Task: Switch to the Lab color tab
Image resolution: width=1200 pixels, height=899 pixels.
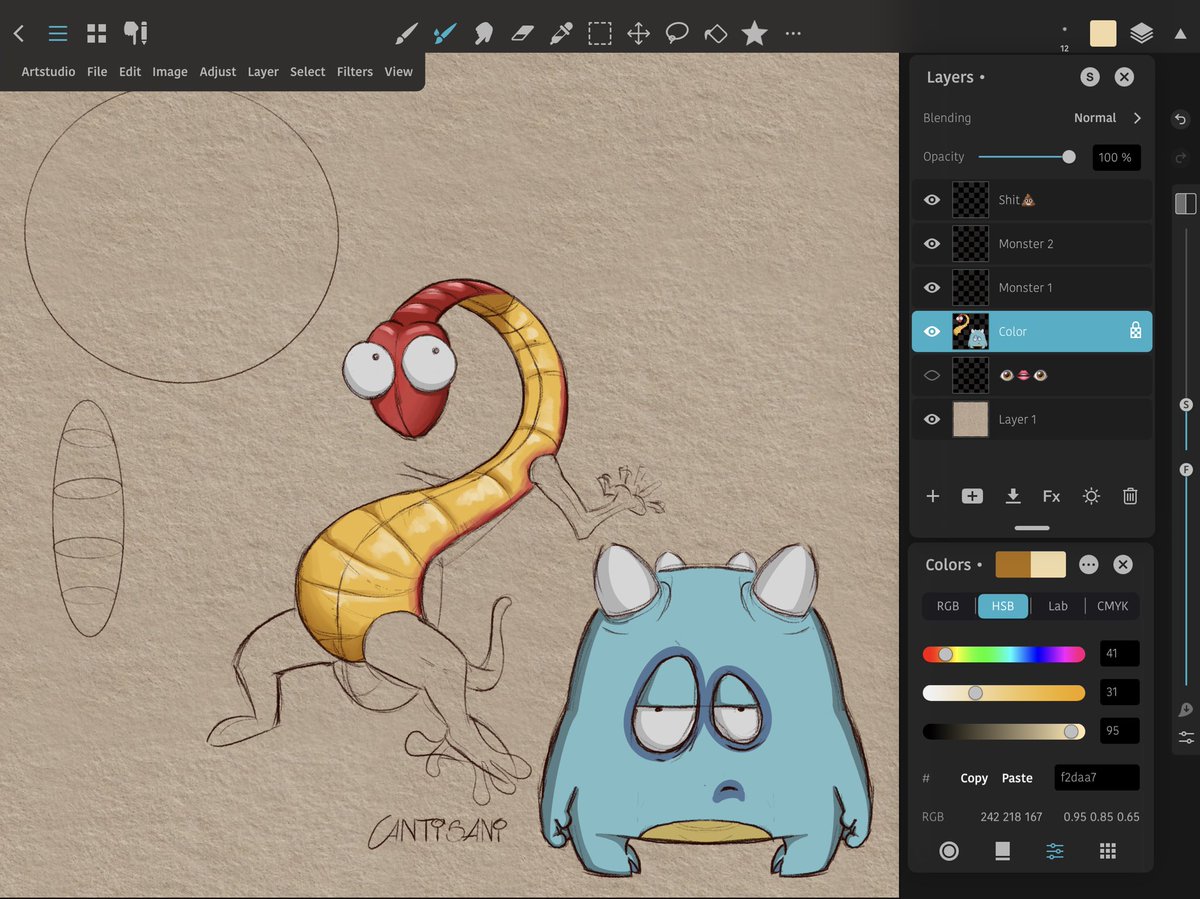Action: coord(1057,606)
